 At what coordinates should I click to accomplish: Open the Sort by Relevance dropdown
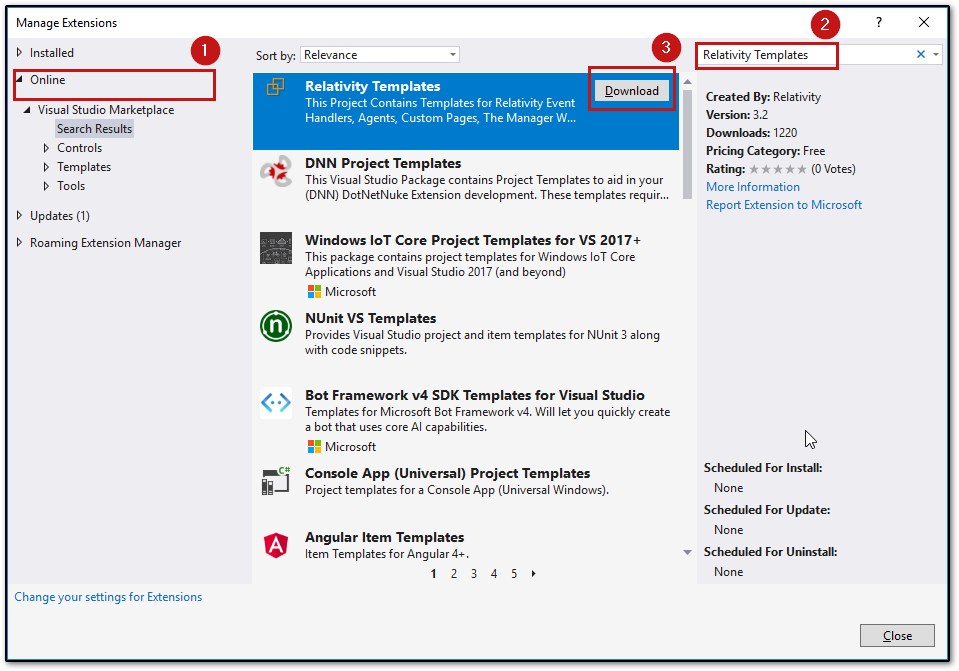coord(380,55)
